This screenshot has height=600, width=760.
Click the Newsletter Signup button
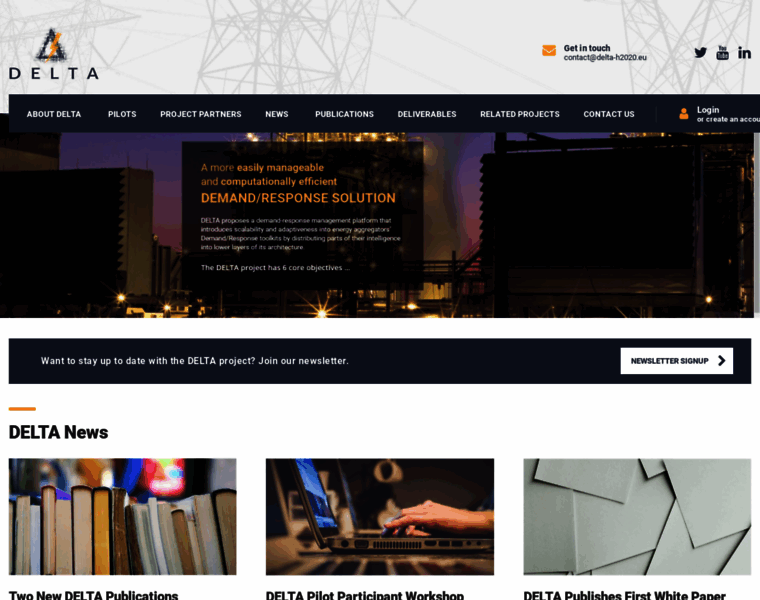click(677, 361)
